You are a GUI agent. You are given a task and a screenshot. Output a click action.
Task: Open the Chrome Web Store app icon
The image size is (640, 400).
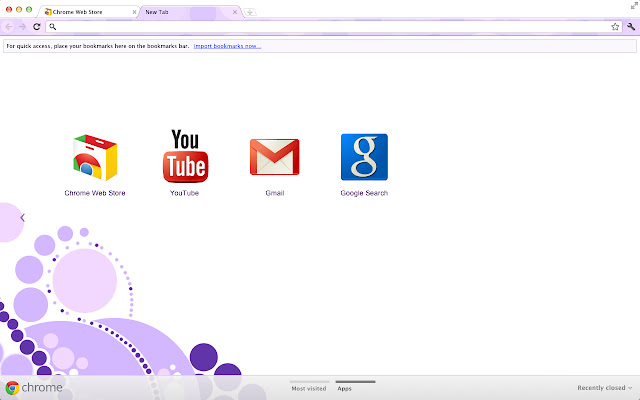pos(95,158)
